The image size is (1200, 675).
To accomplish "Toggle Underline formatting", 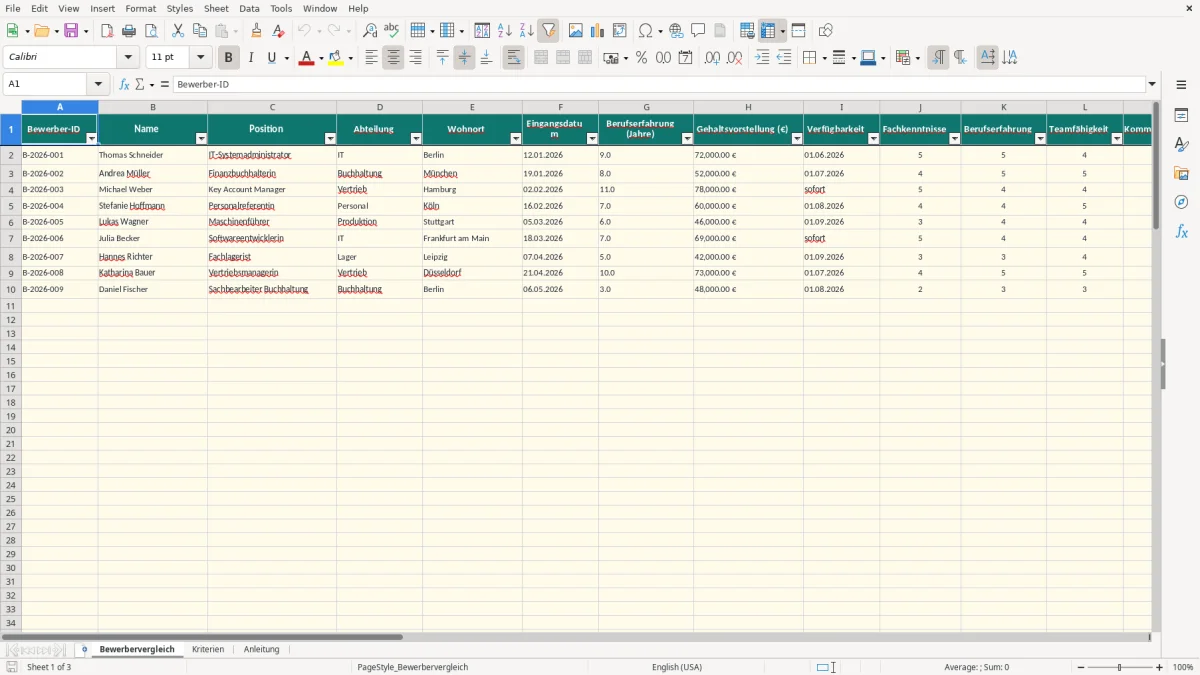I will click(271, 58).
